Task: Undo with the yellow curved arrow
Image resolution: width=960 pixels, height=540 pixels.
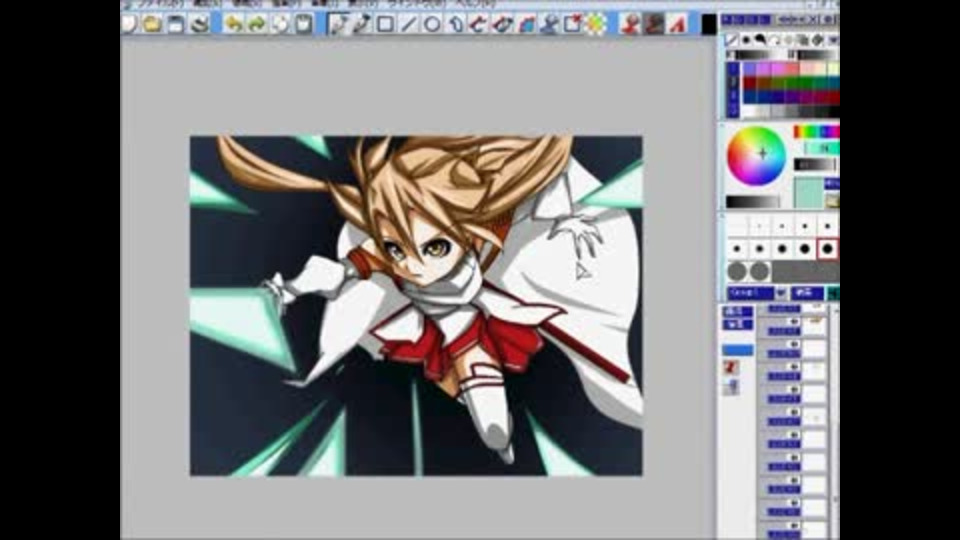Action: point(233,24)
